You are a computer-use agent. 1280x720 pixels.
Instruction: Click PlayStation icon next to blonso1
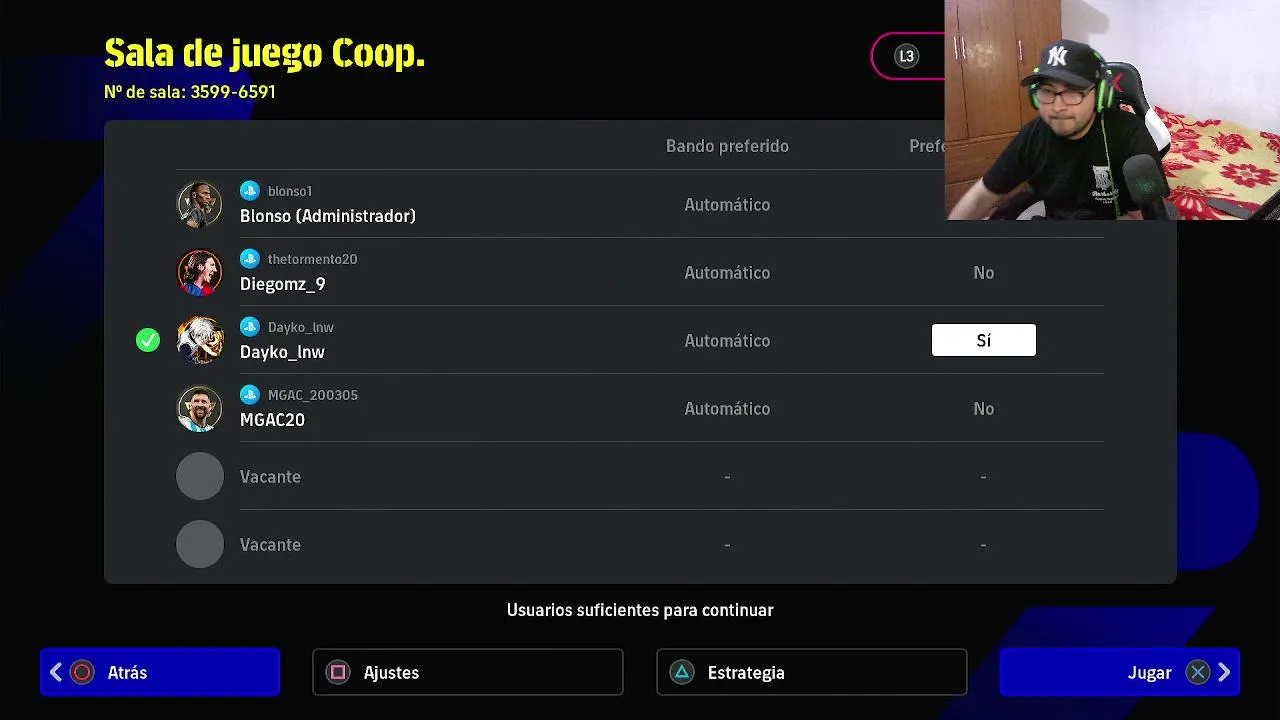(250, 191)
